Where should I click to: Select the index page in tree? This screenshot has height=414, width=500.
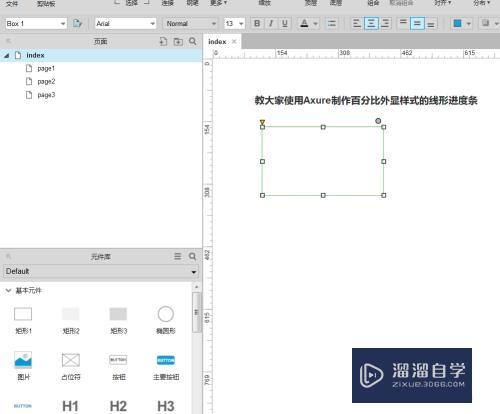coord(101,55)
